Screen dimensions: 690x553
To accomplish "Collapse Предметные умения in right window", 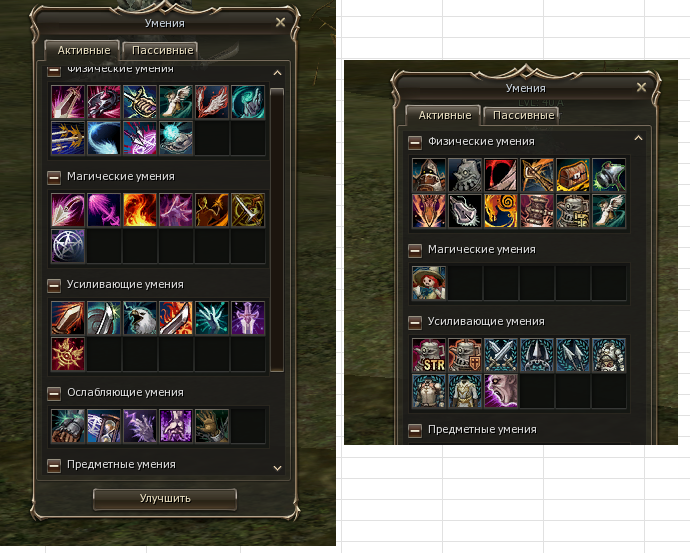I will [415, 431].
